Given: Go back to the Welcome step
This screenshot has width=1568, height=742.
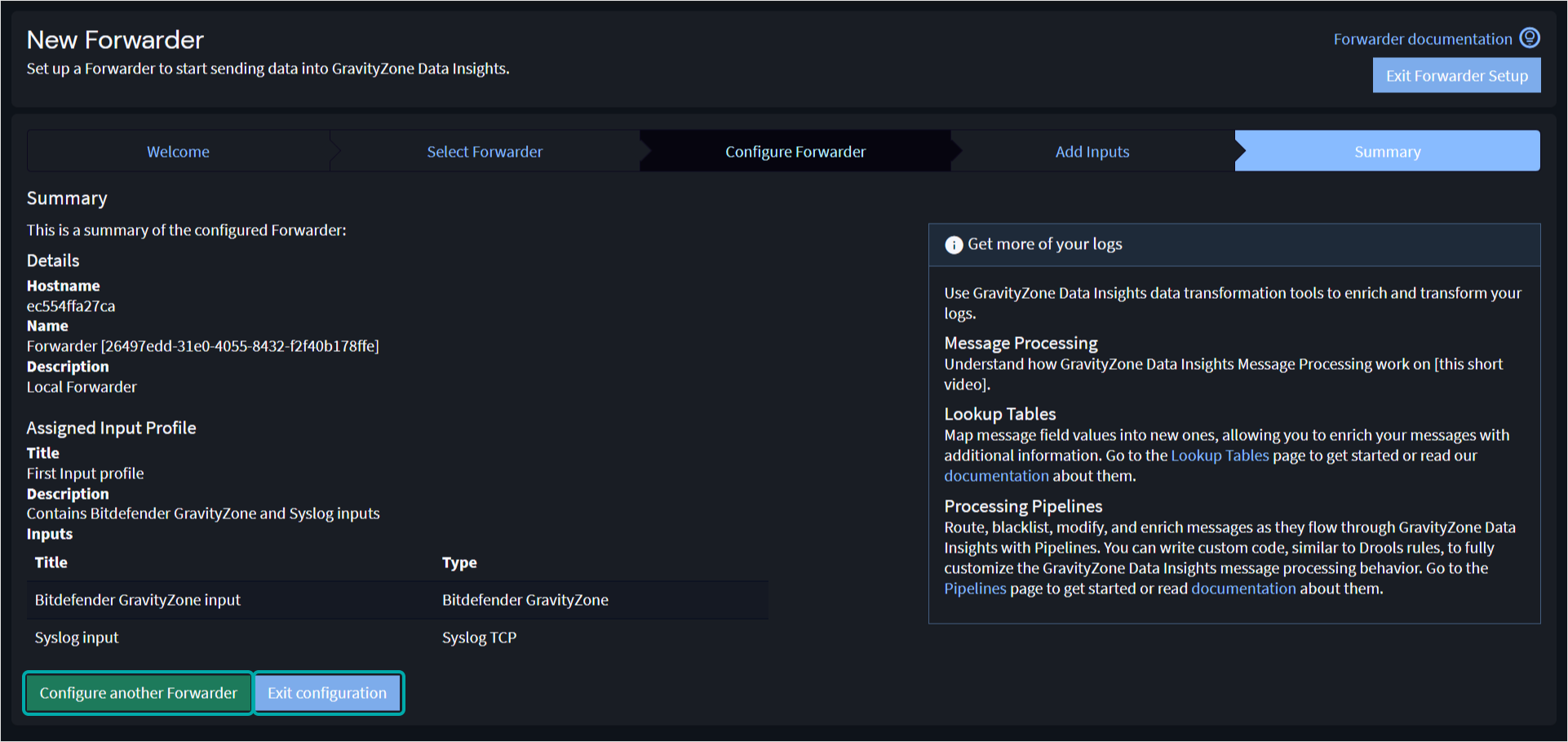Looking at the screenshot, I should point(178,151).
